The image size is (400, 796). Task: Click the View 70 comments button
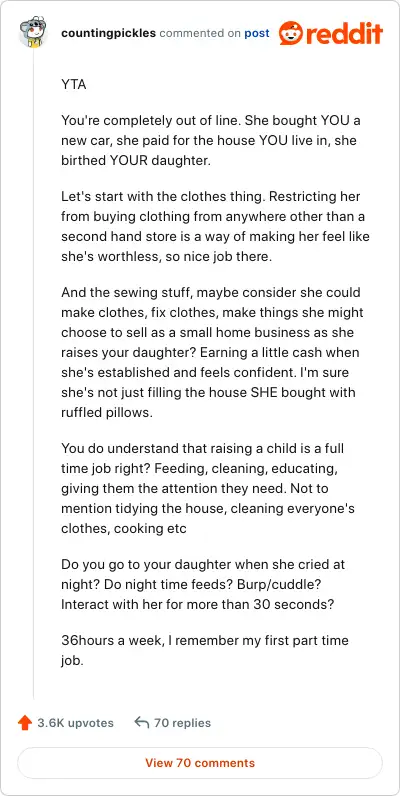click(x=200, y=762)
